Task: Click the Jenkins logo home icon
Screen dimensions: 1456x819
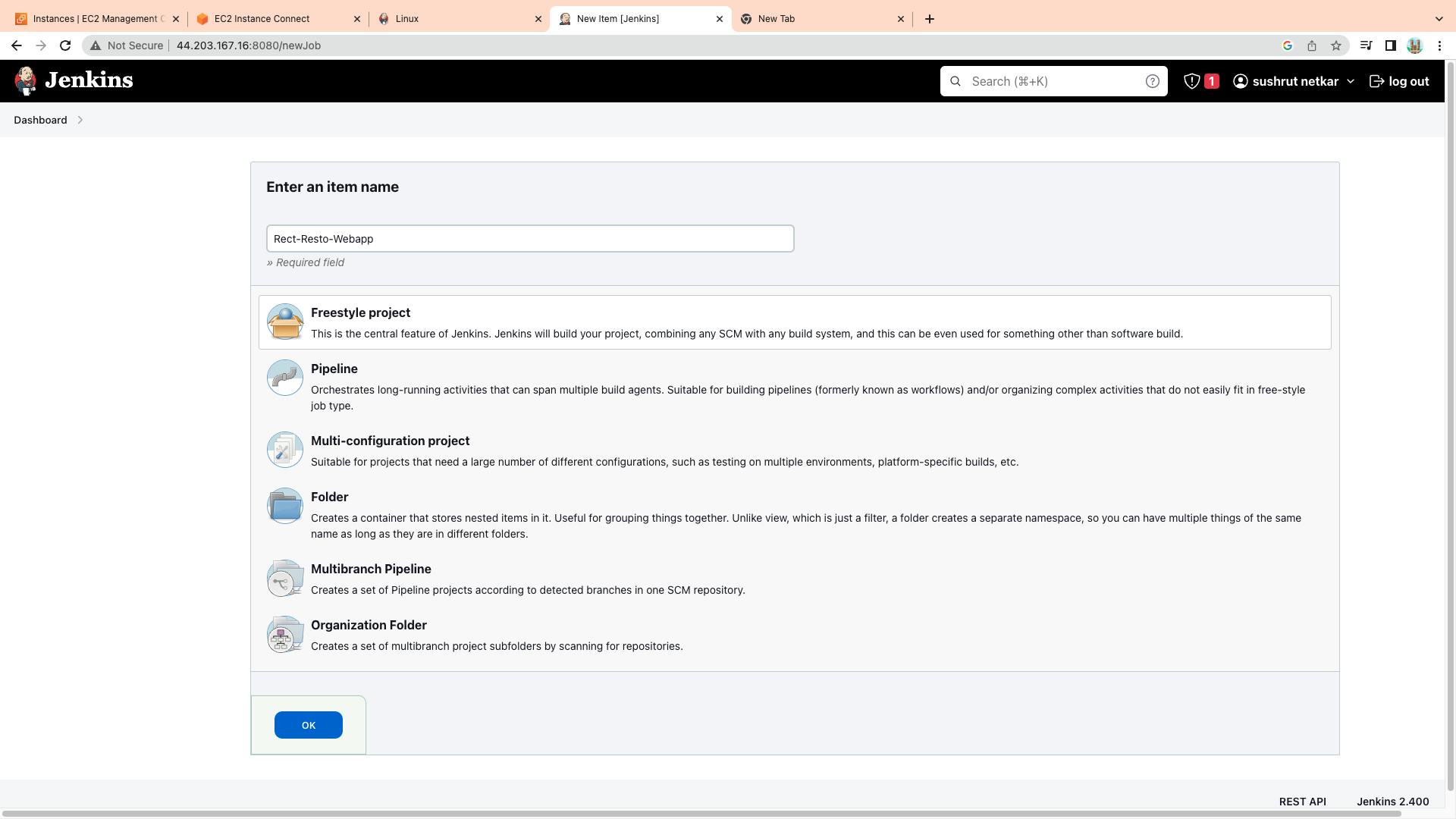Action: point(25,80)
